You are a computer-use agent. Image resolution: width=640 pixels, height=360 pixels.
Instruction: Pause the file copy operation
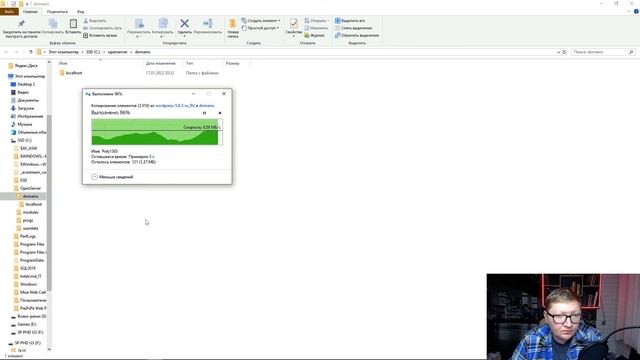coord(204,113)
